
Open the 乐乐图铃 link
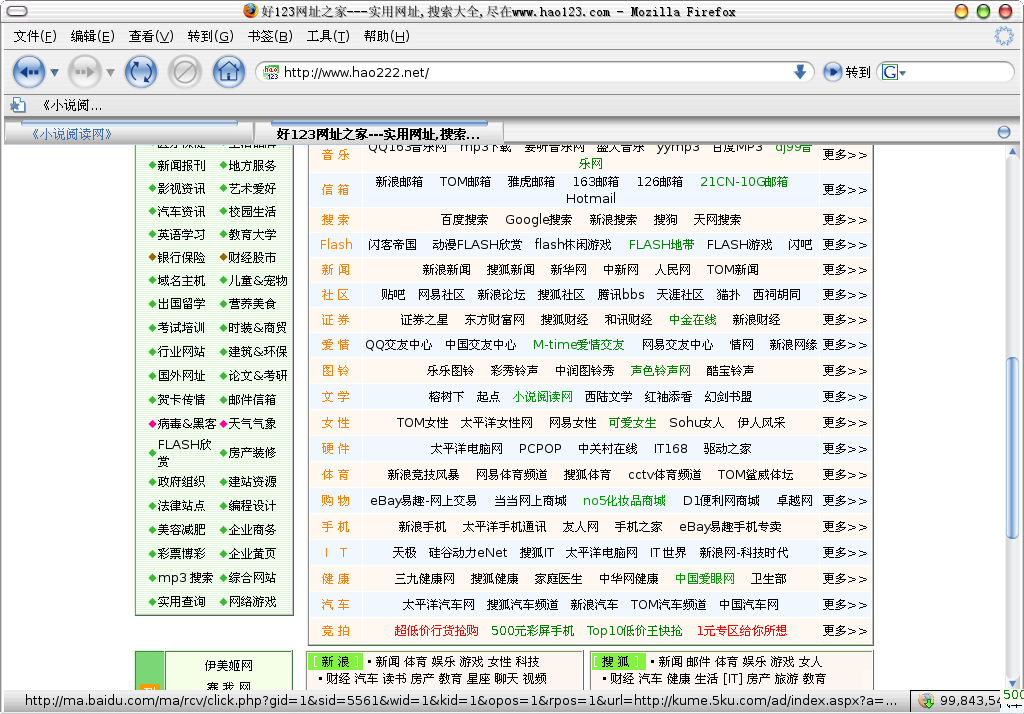450,370
